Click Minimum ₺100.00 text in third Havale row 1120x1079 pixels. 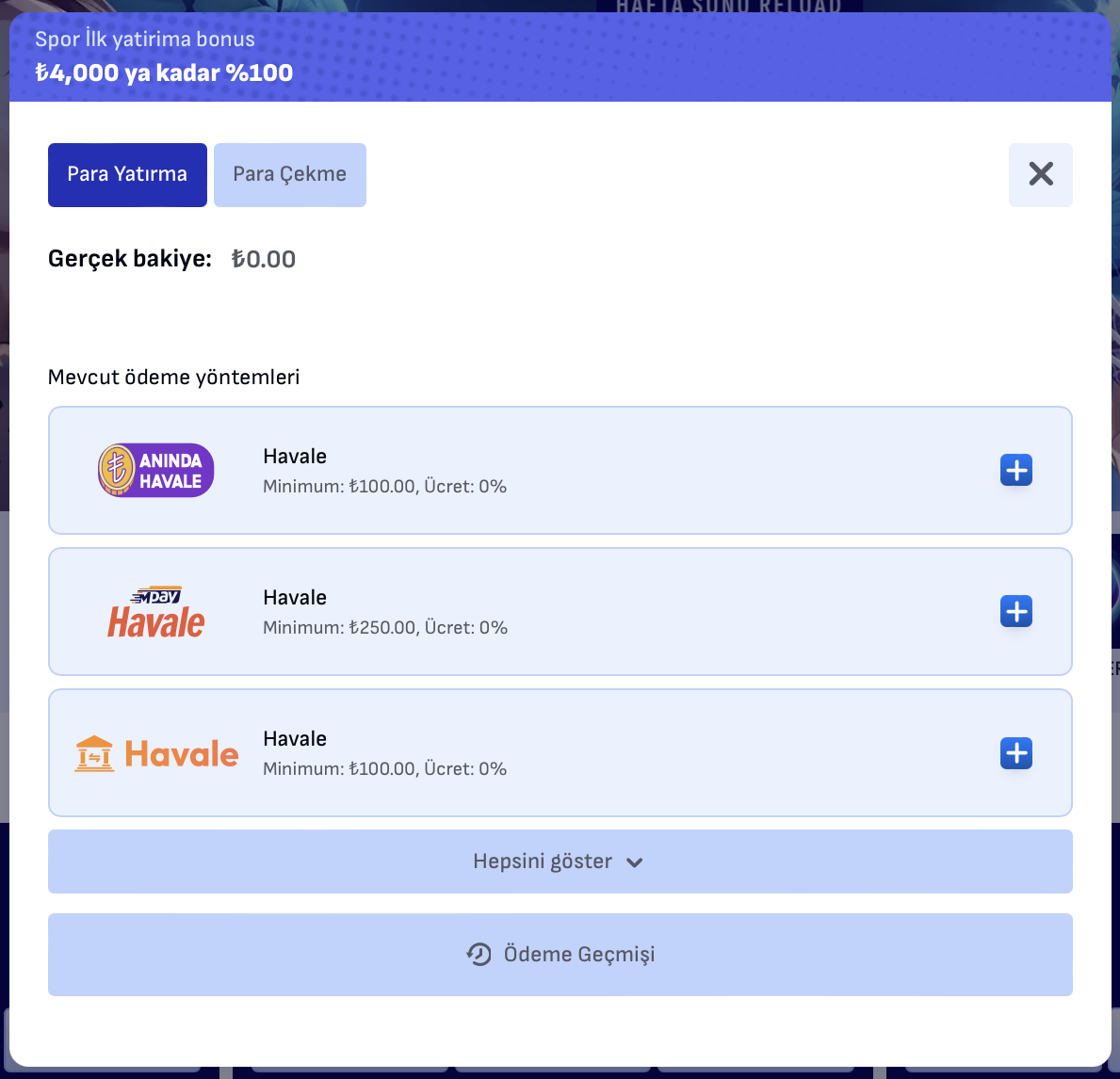pyautogui.click(x=338, y=769)
